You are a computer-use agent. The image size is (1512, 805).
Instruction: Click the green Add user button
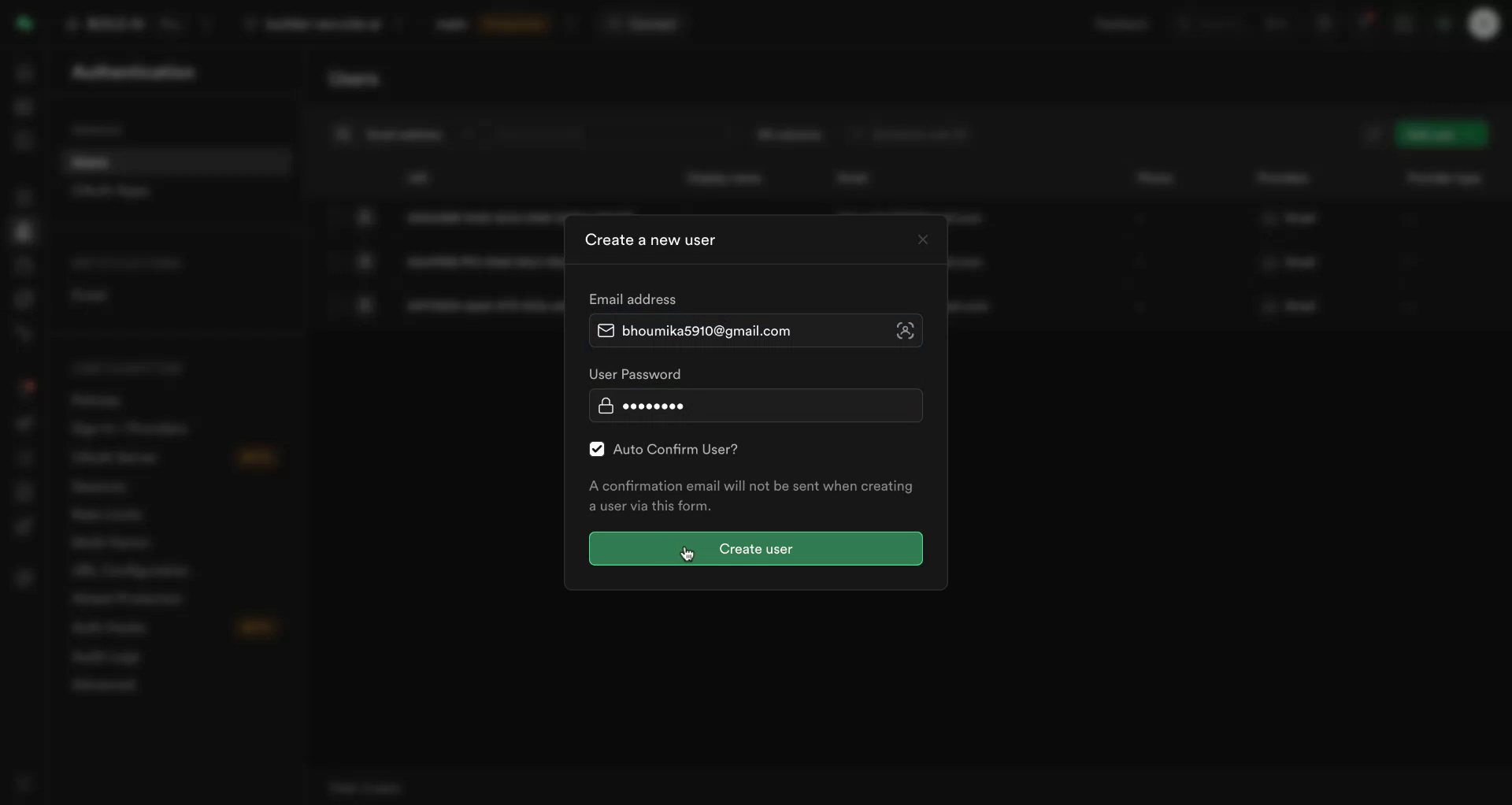click(x=1441, y=135)
